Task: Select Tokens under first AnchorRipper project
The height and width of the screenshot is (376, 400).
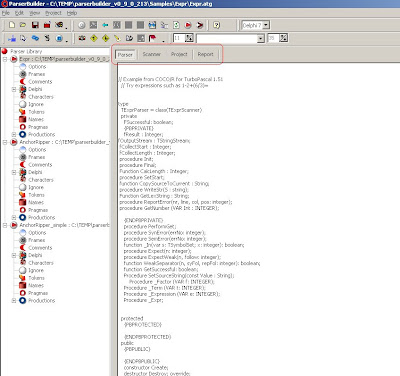Action: (36, 195)
